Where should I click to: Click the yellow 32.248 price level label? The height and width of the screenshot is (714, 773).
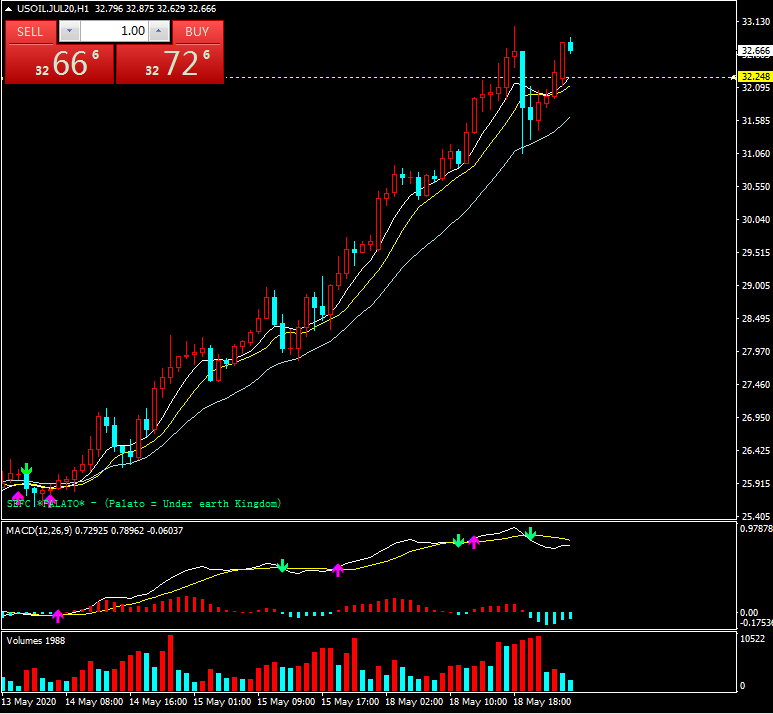[x=753, y=77]
